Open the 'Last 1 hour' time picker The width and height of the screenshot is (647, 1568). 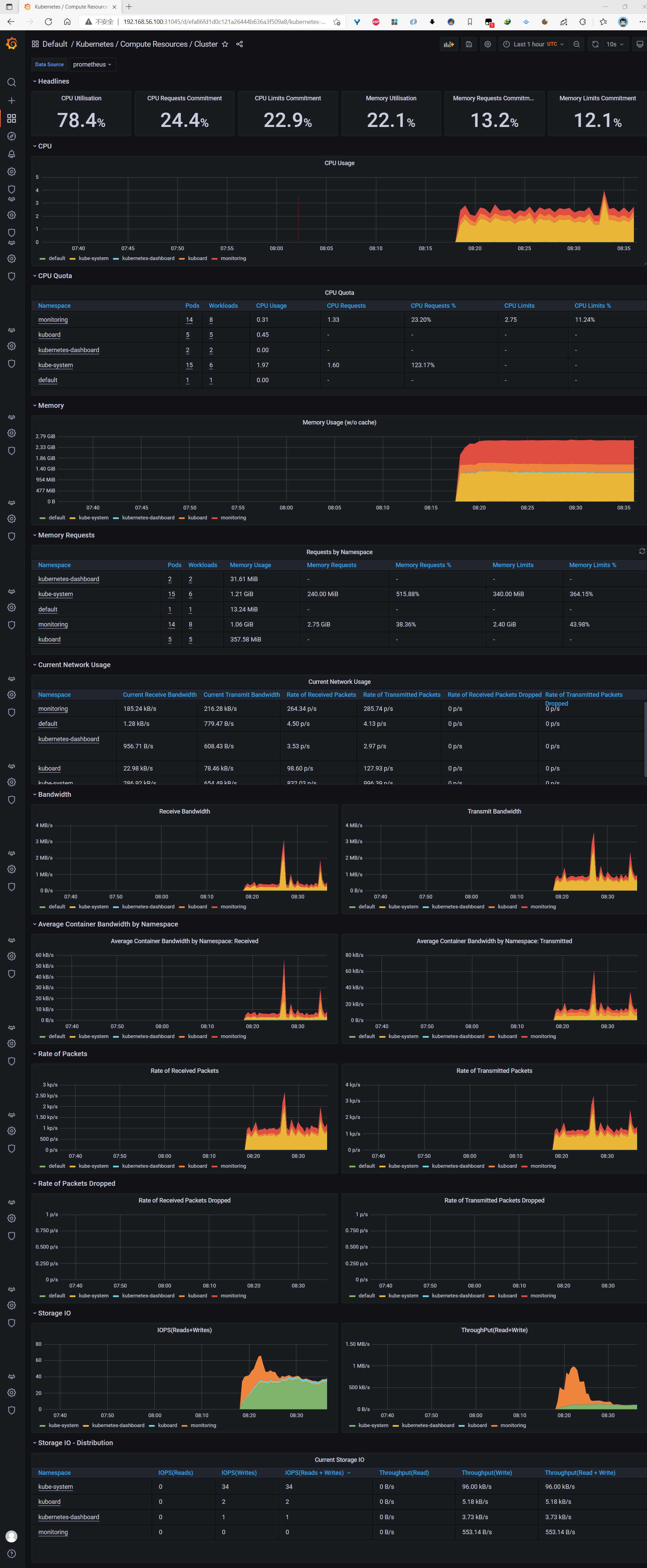[533, 44]
